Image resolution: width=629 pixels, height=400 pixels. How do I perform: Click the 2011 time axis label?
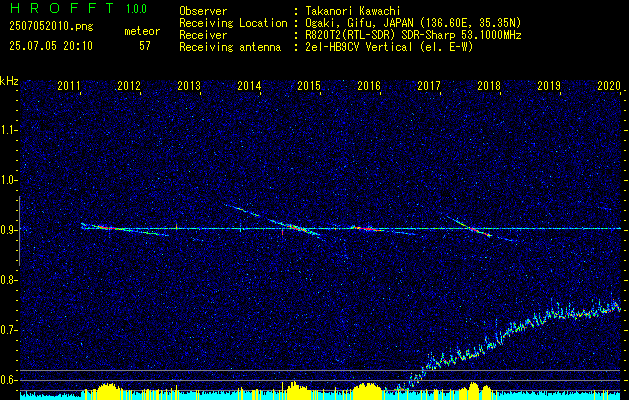coord(69,86)
